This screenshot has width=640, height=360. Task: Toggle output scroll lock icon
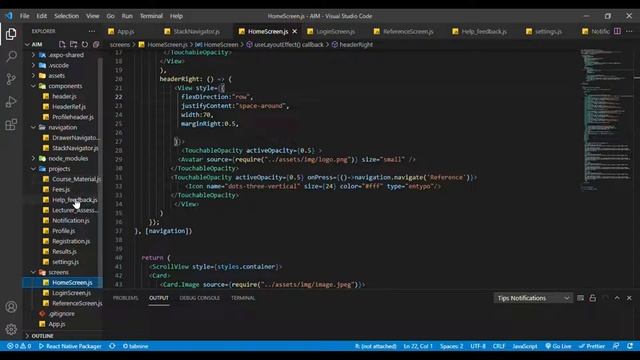(593, 298)
